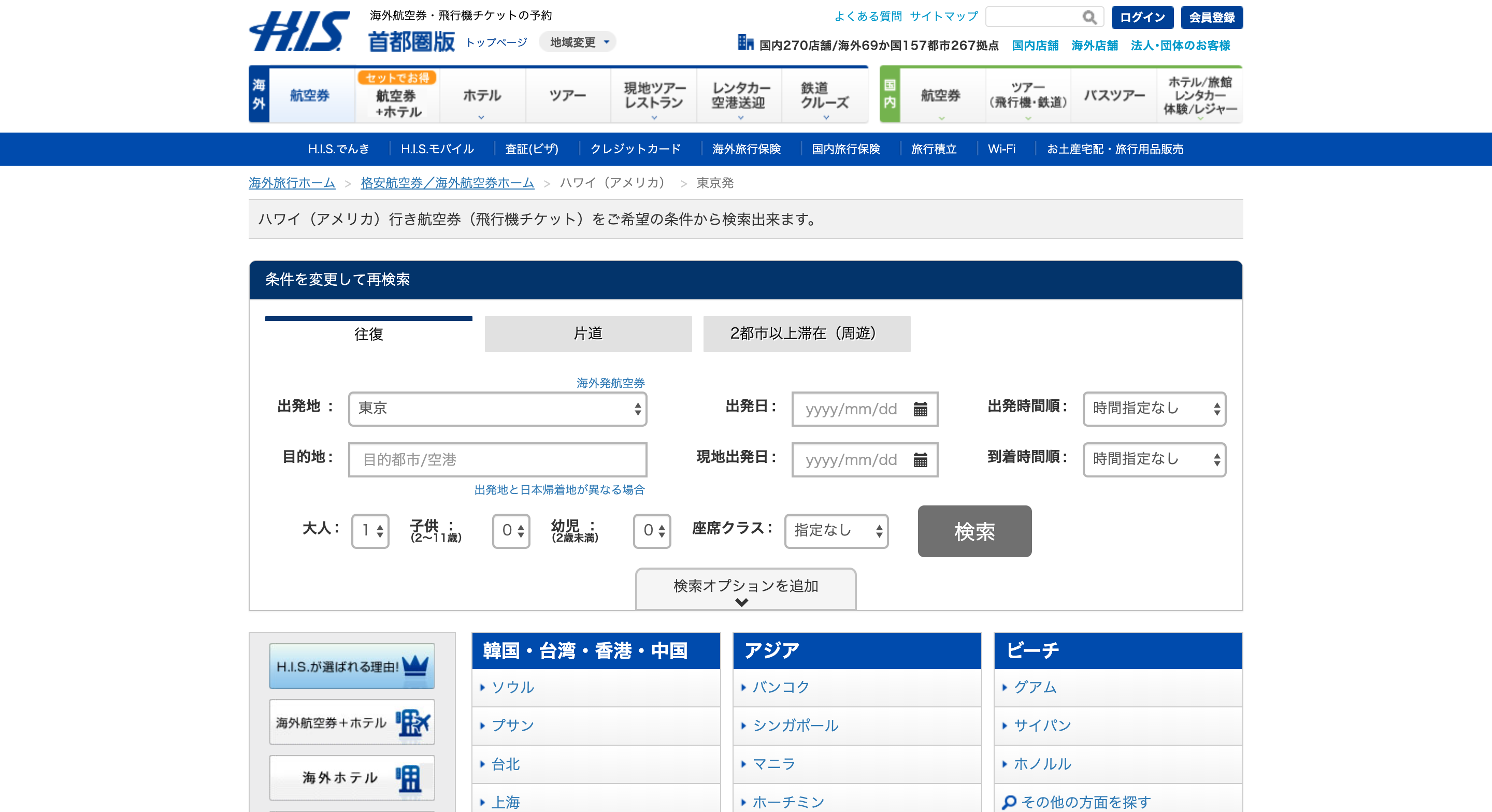This screenshot has width=1492, height=812.
Task: Click the H.I.S. logo
Action: (x=299, y=31)
